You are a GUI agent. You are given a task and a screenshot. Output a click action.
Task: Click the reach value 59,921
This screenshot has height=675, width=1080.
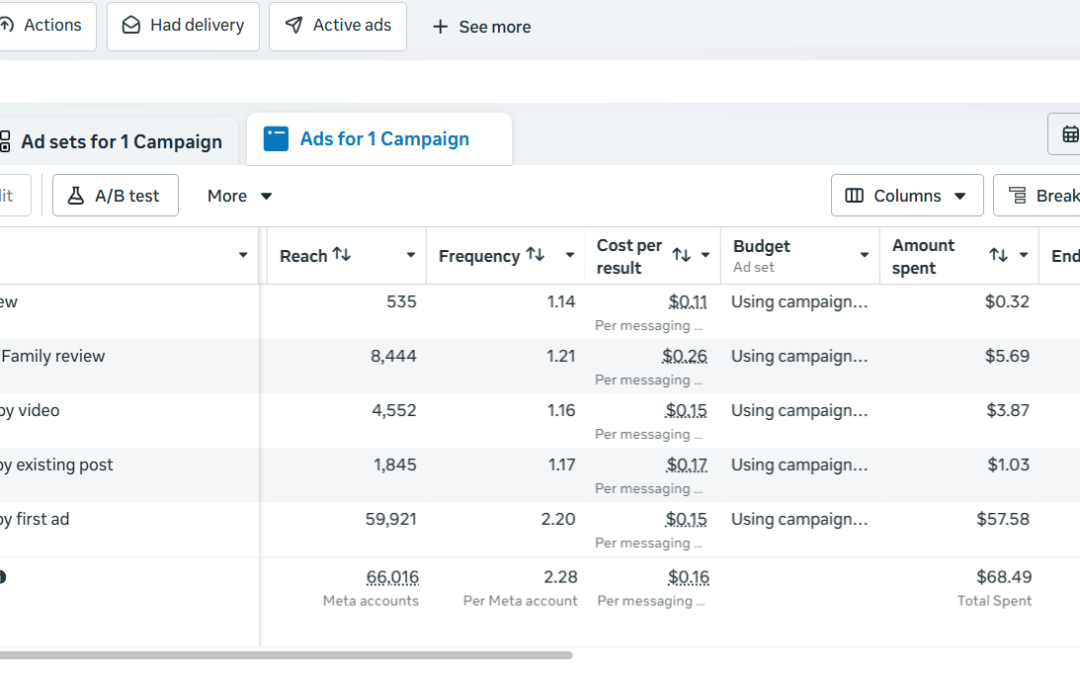391,519
